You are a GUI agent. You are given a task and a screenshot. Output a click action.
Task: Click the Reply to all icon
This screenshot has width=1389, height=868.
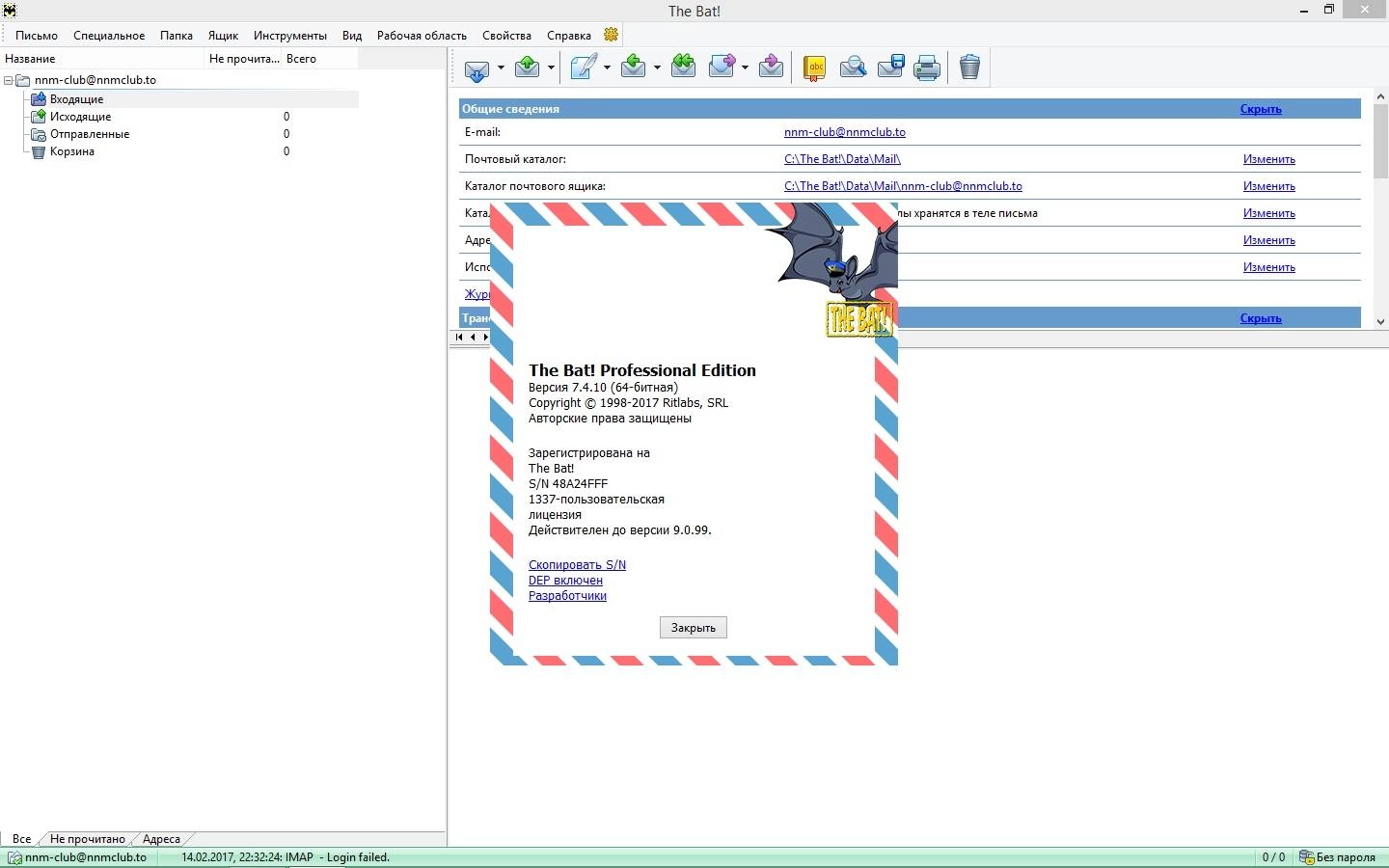[x=683, y=67]
